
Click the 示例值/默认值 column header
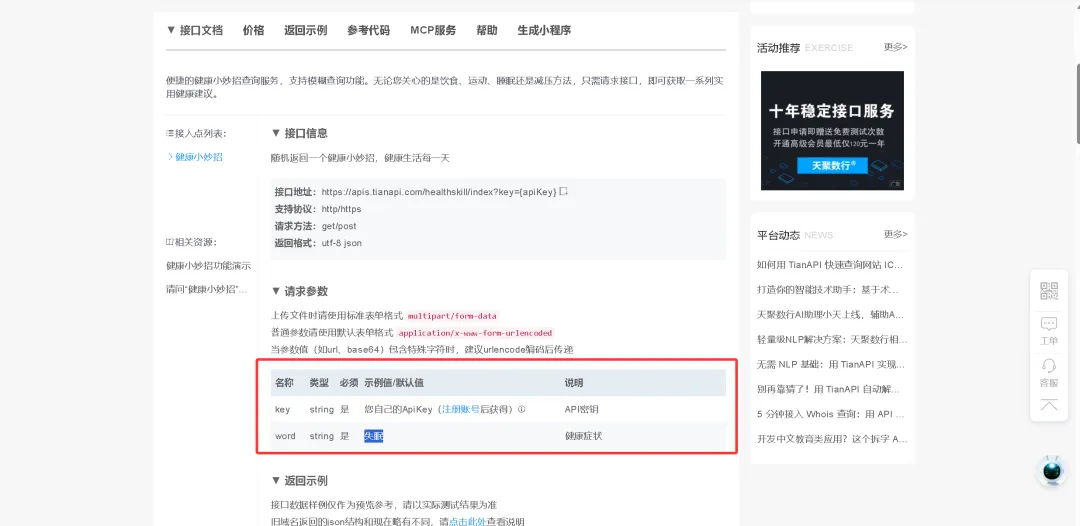[x=394, y=383]
